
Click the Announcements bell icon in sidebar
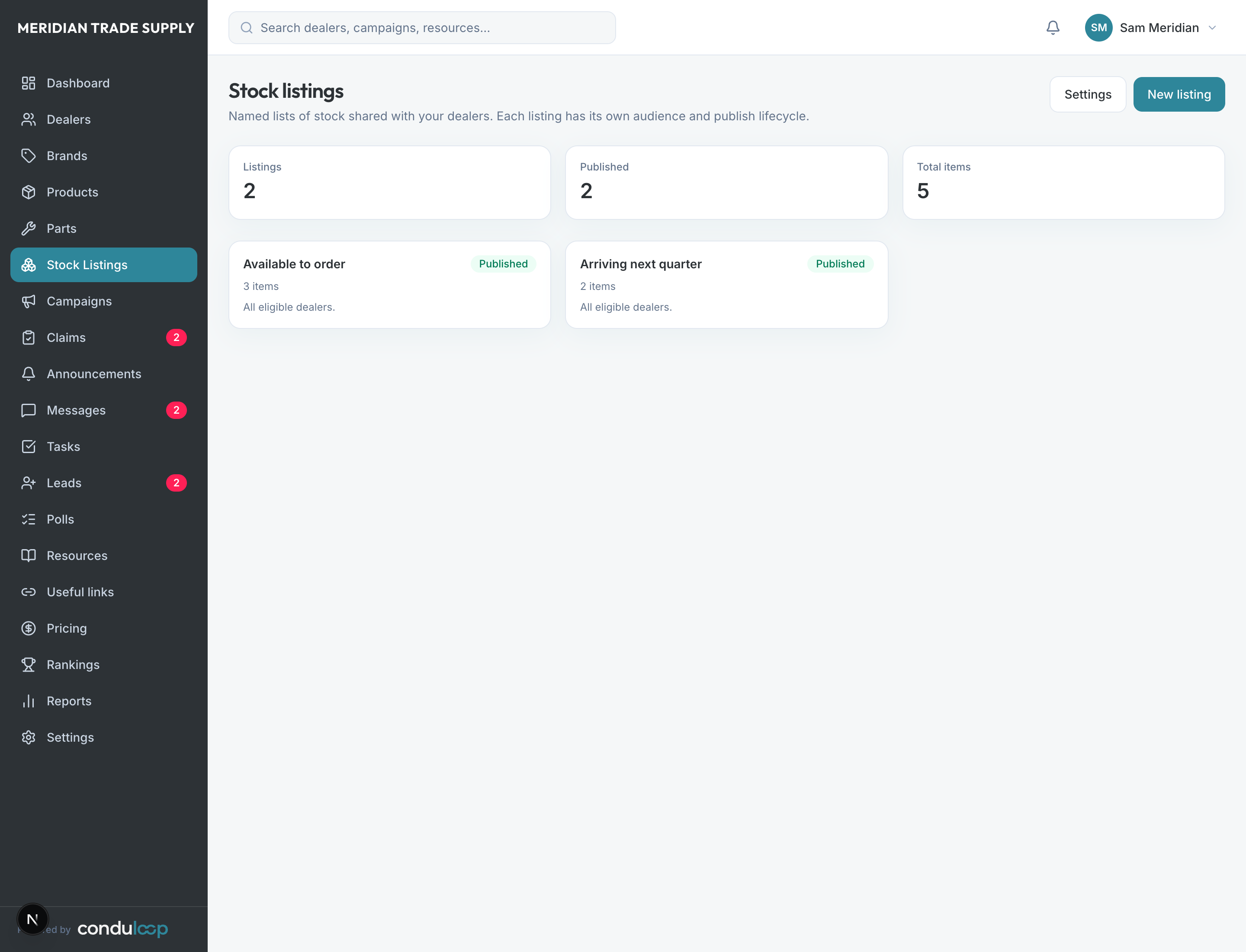point(28,374)
